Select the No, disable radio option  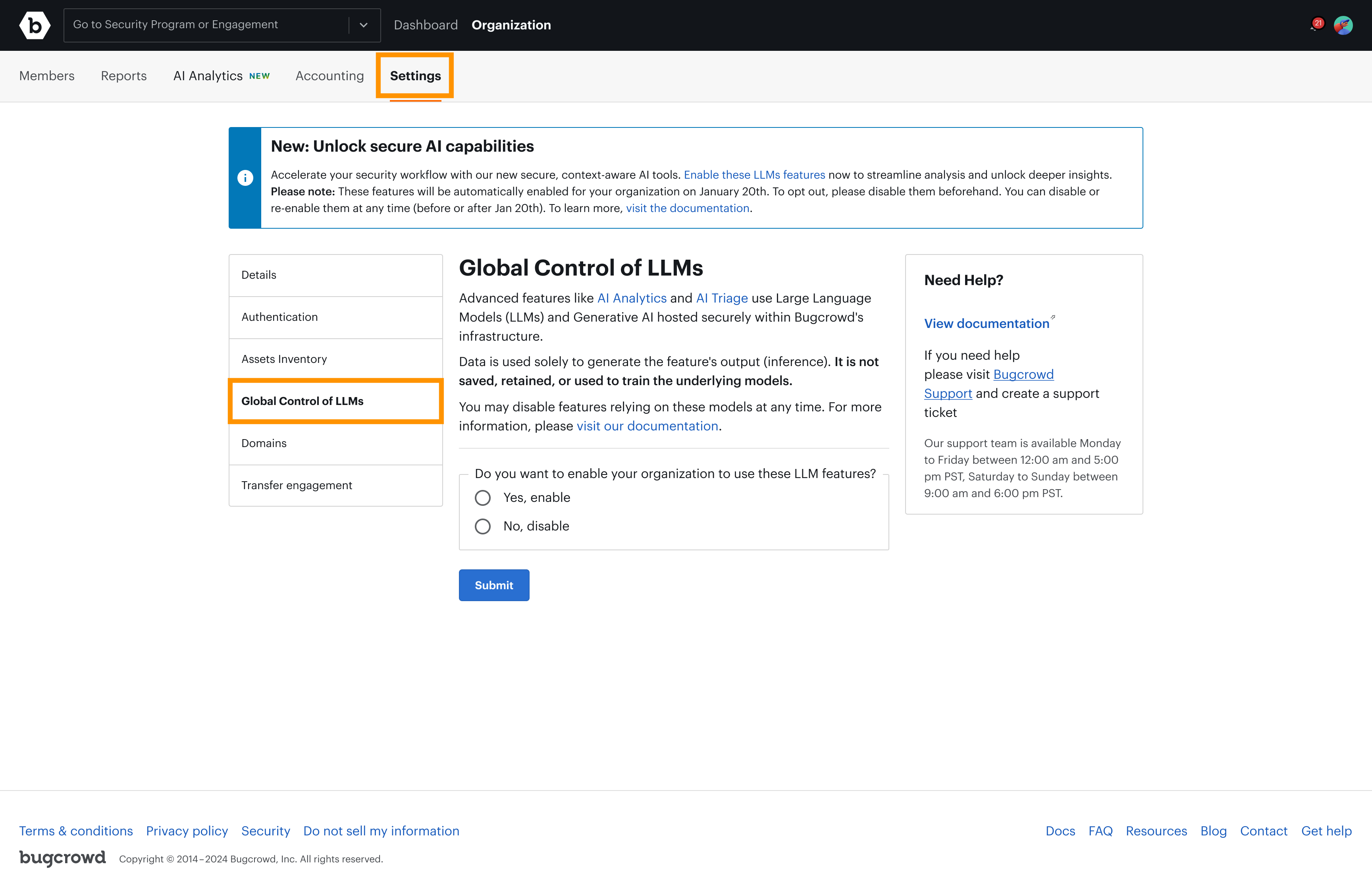pyautogui.click(x=482, y=526)
